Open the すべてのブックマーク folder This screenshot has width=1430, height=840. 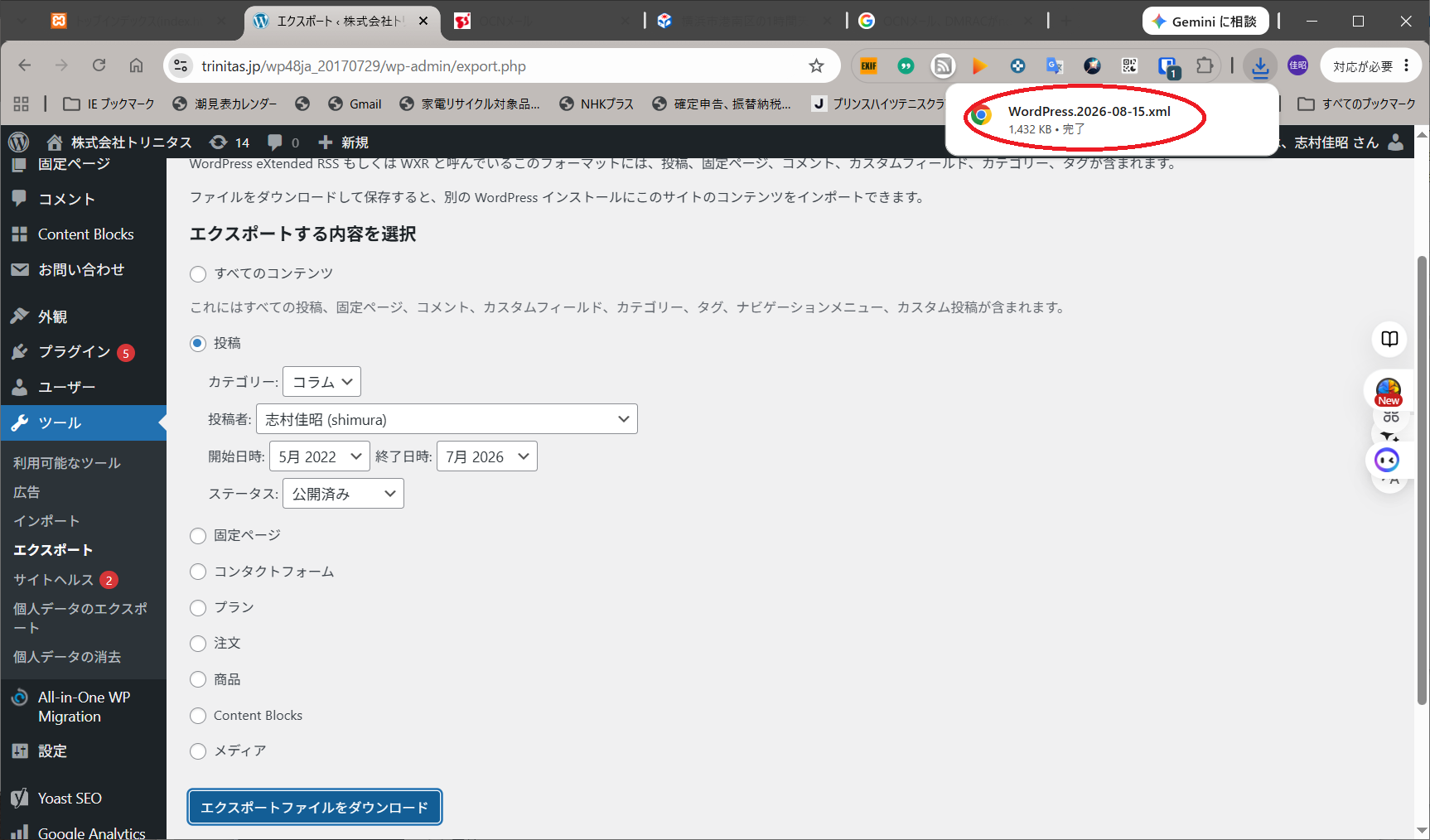click(1356, 104)
